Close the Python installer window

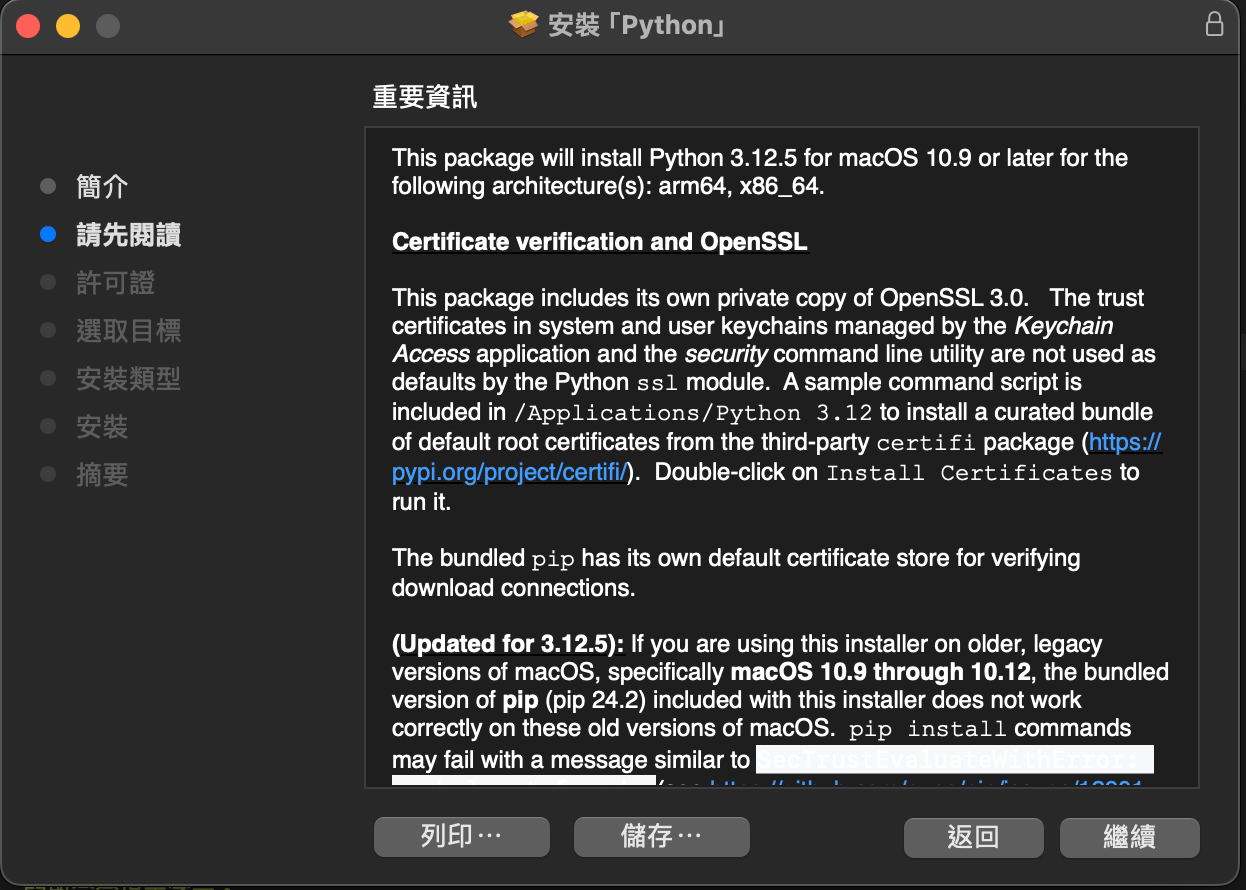[28, 25]
